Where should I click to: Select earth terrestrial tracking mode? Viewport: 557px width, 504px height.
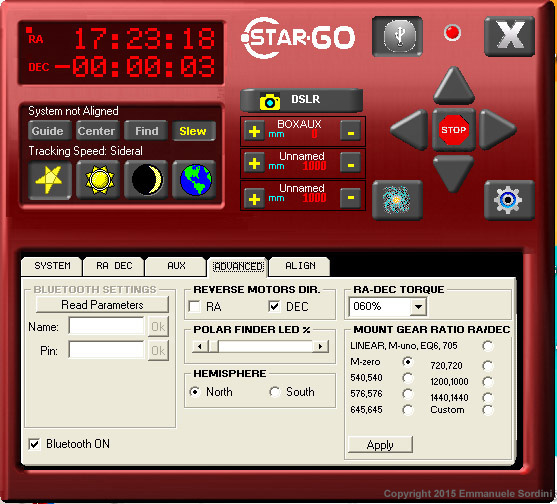(194, 180)
